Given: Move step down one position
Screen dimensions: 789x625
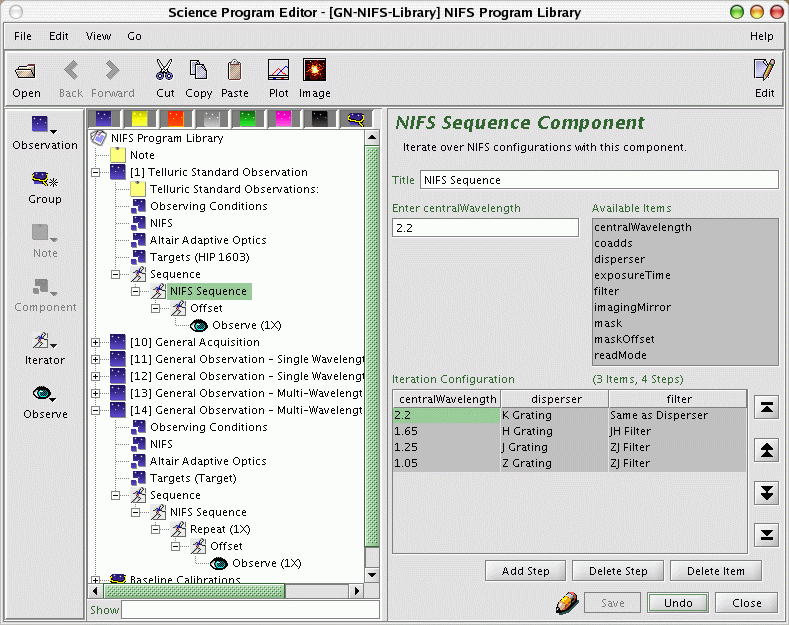Looking at the screenshot, I should pyautogui.click(x=766, y=492).
